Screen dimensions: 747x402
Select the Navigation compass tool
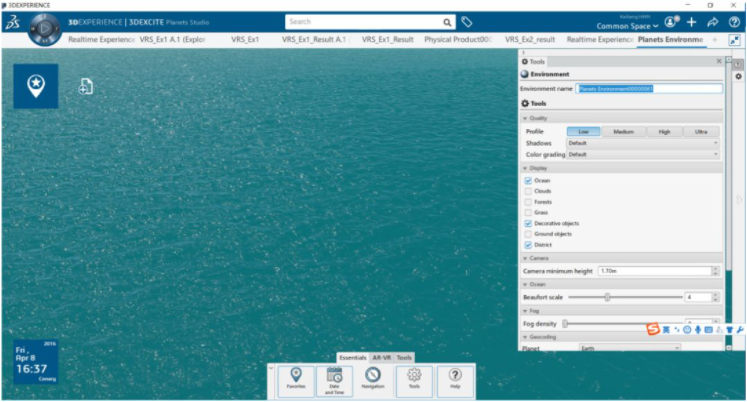click(372, 379)
